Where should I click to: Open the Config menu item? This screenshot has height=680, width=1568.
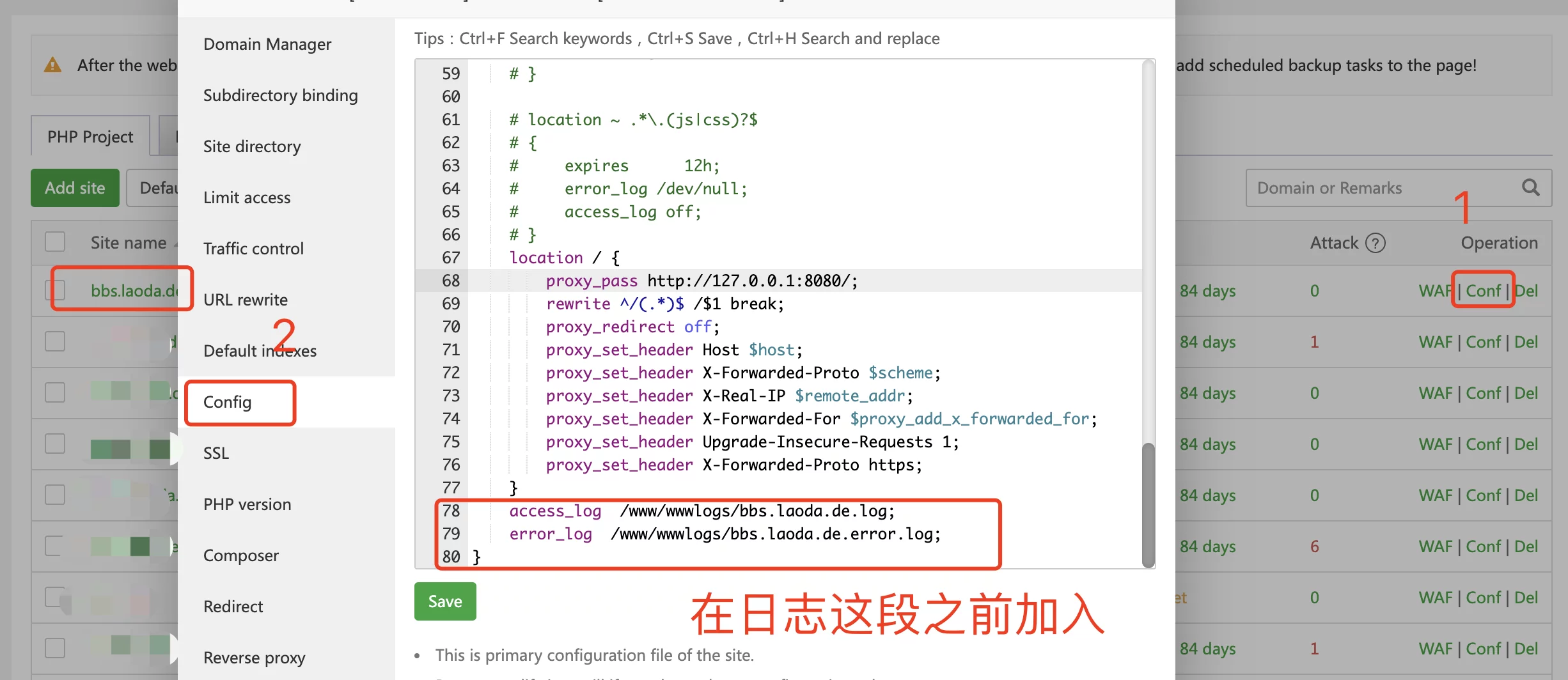tap(228, 402)
